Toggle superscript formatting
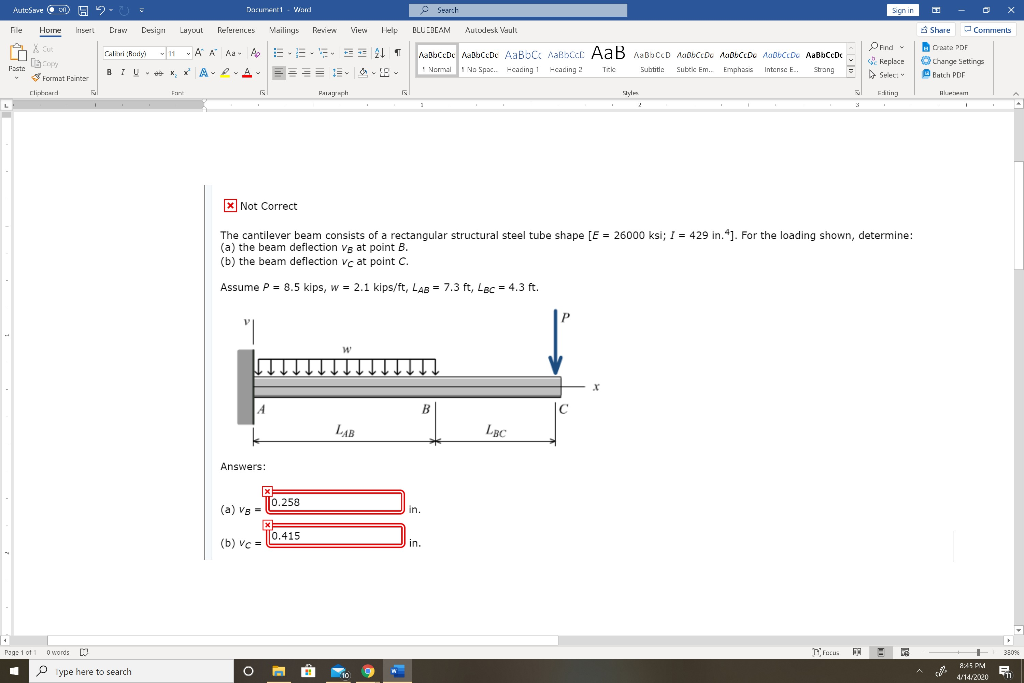The image size is (1024, 683). click(187, 71)
